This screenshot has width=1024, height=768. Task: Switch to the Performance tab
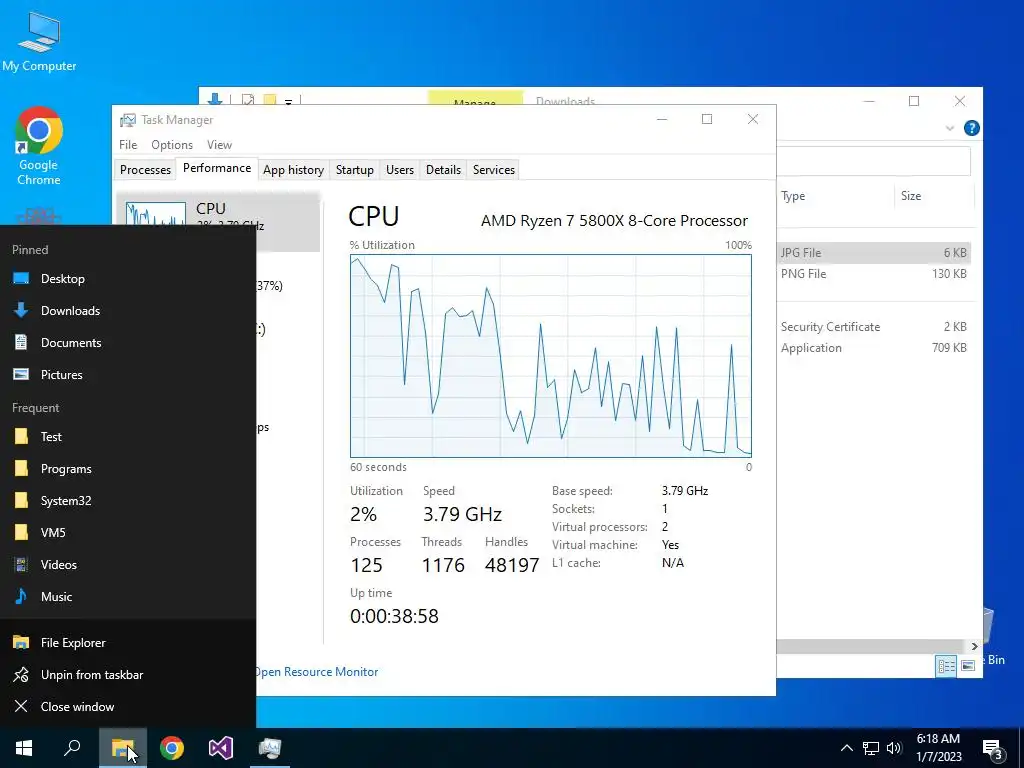[x=217, y=168]
